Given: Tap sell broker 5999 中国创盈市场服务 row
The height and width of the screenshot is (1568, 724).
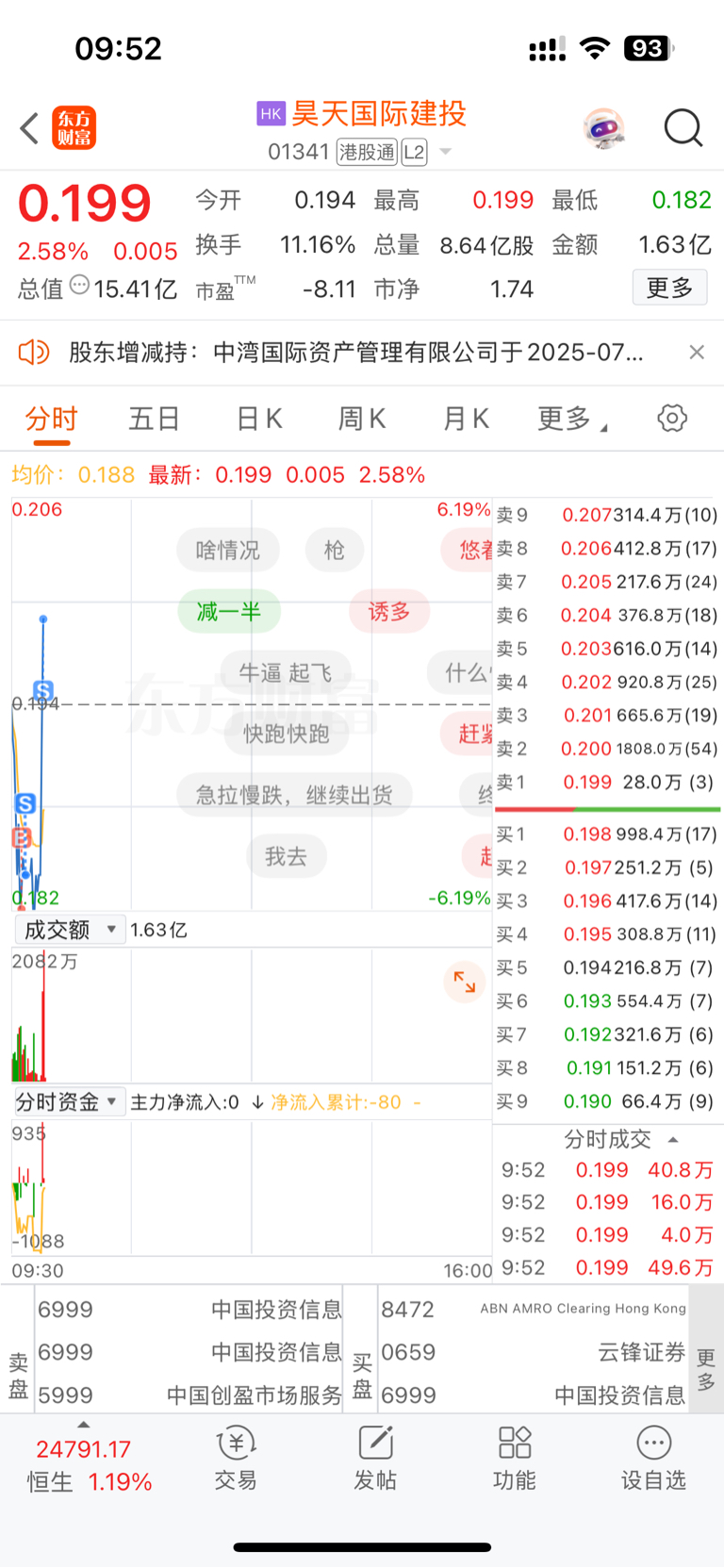Looking at the screenshot, I should [x=189, y=1395].
